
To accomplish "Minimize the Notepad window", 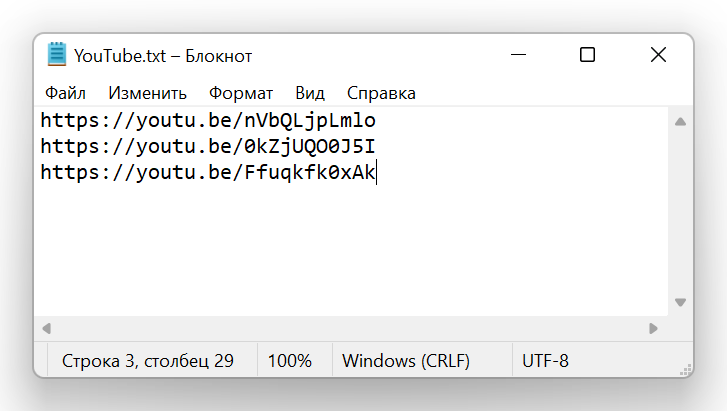I will [x=519, y=55].
